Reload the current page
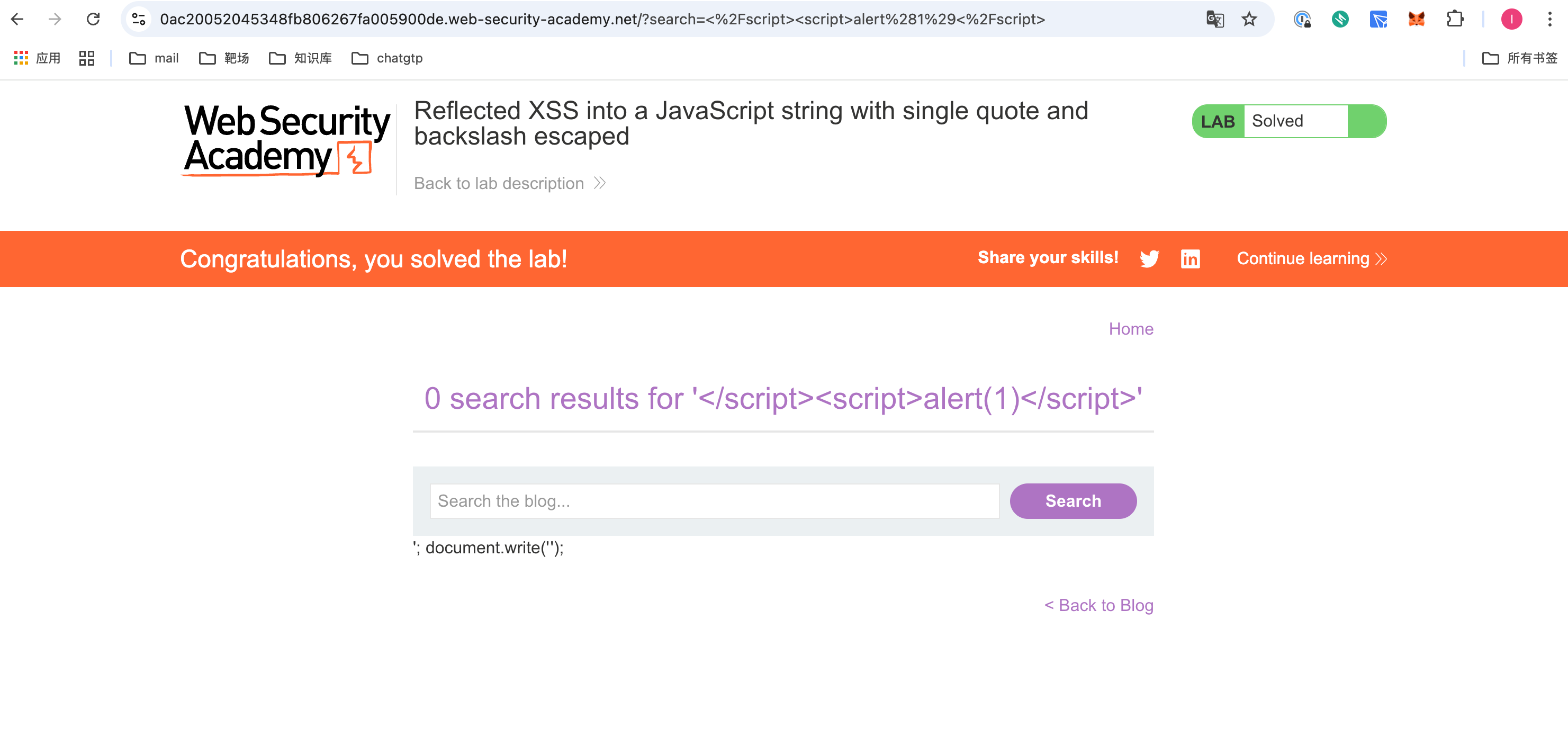1568x736 pixels. click(x=93, y=19)
